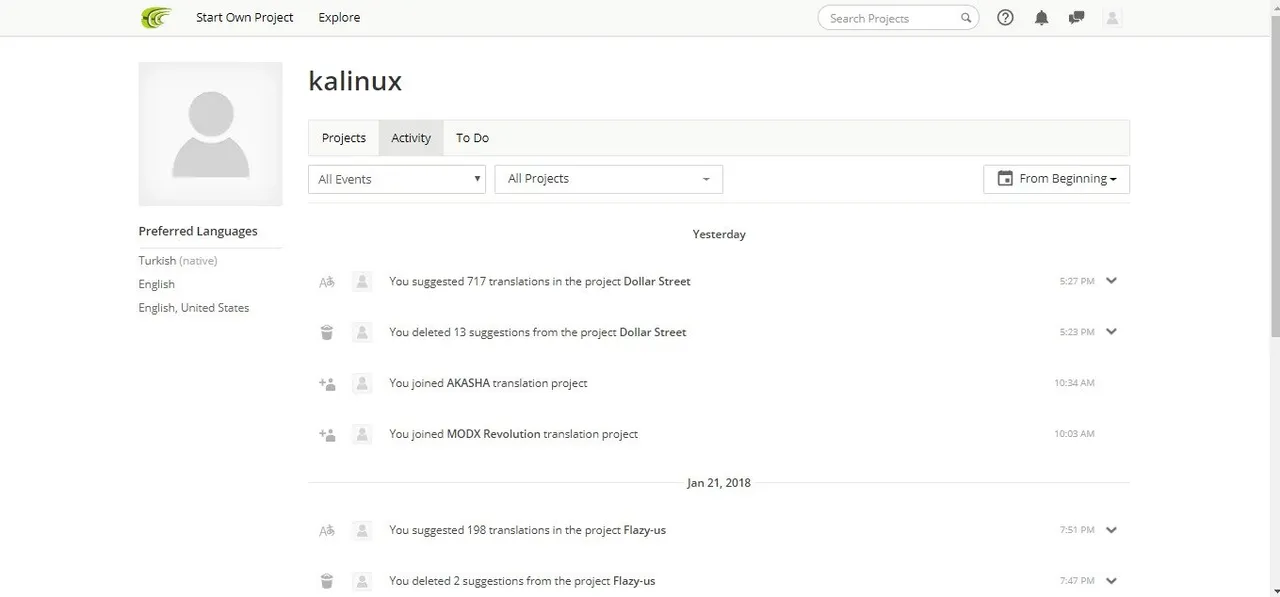The image size is (1280, 597).
Task: Expand the 13 deleted suggestions details
Action: [x=1111, y=332]
